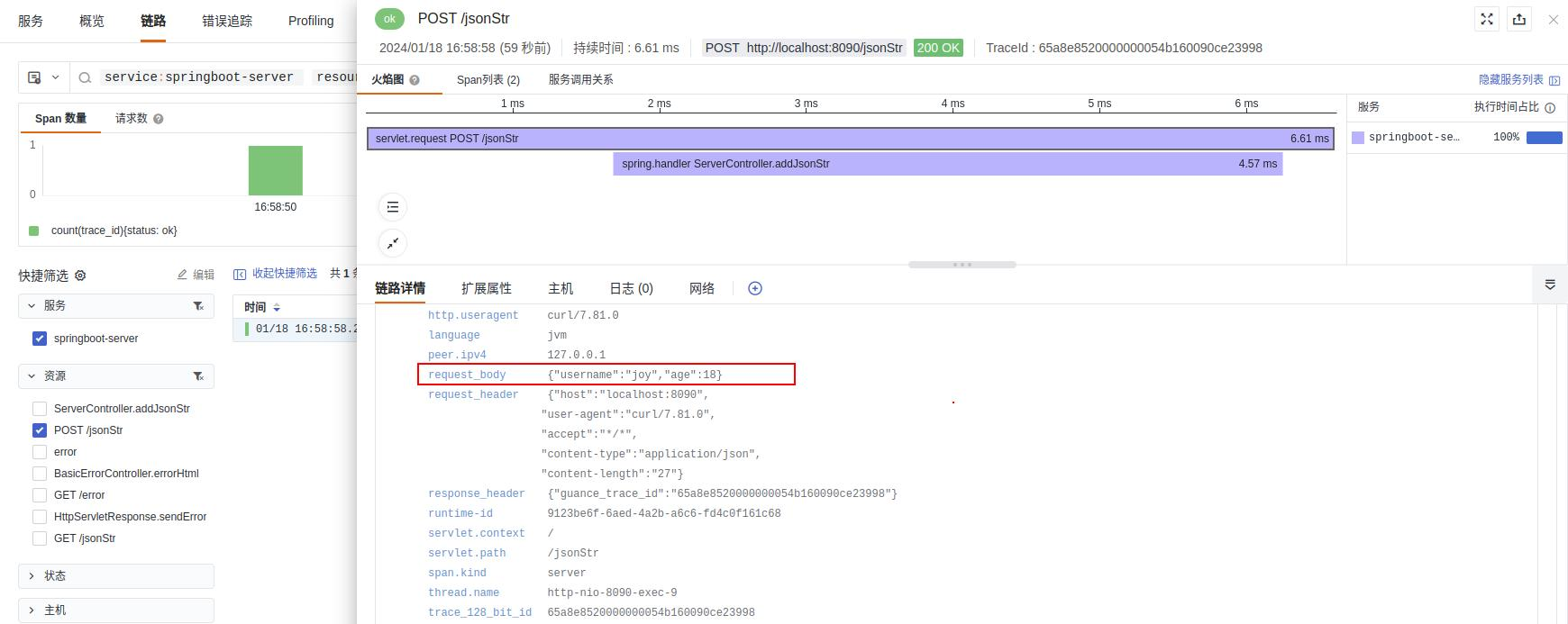Click the 隐藏服务列表 collapse icon

pos(1554,80)
